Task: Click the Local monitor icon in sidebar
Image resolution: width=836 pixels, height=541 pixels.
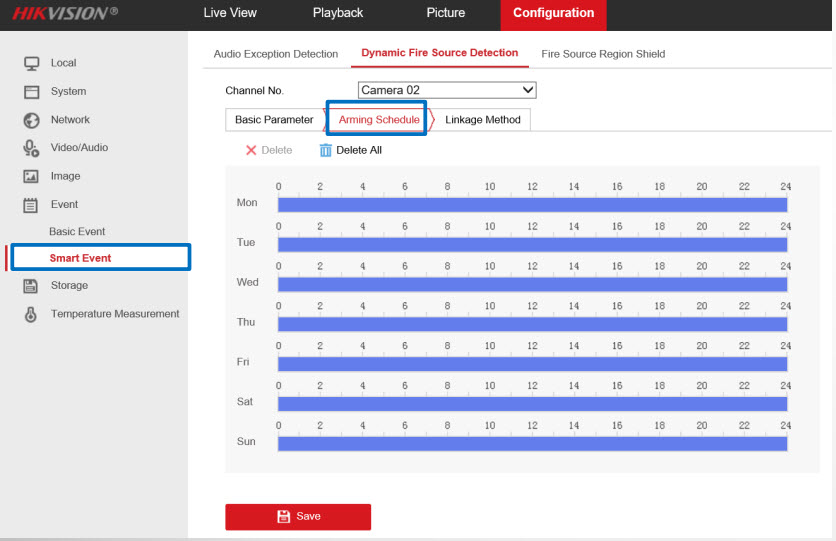Action: coord(31,63)
